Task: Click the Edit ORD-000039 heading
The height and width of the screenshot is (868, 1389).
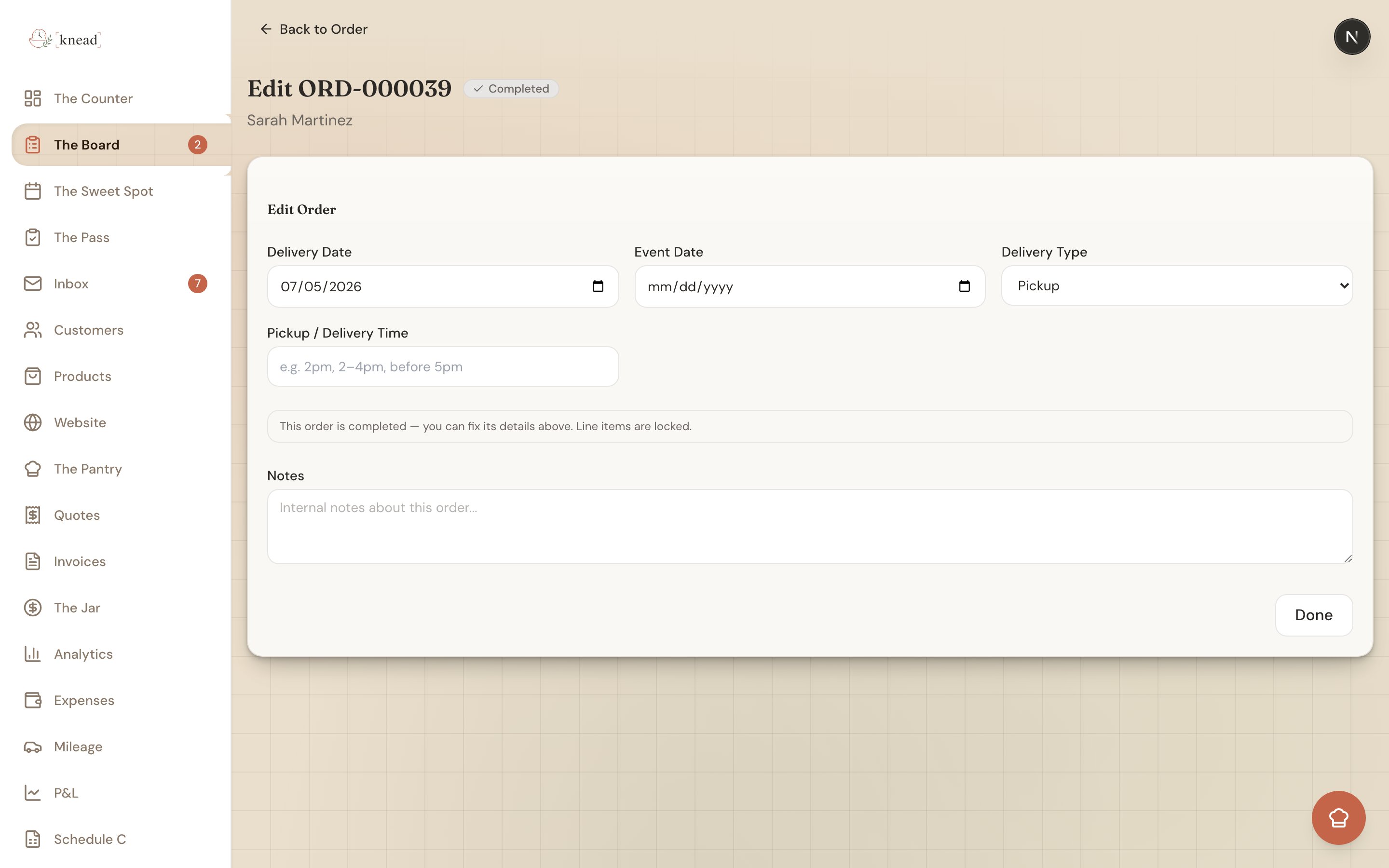Action: tap(349, 88)
